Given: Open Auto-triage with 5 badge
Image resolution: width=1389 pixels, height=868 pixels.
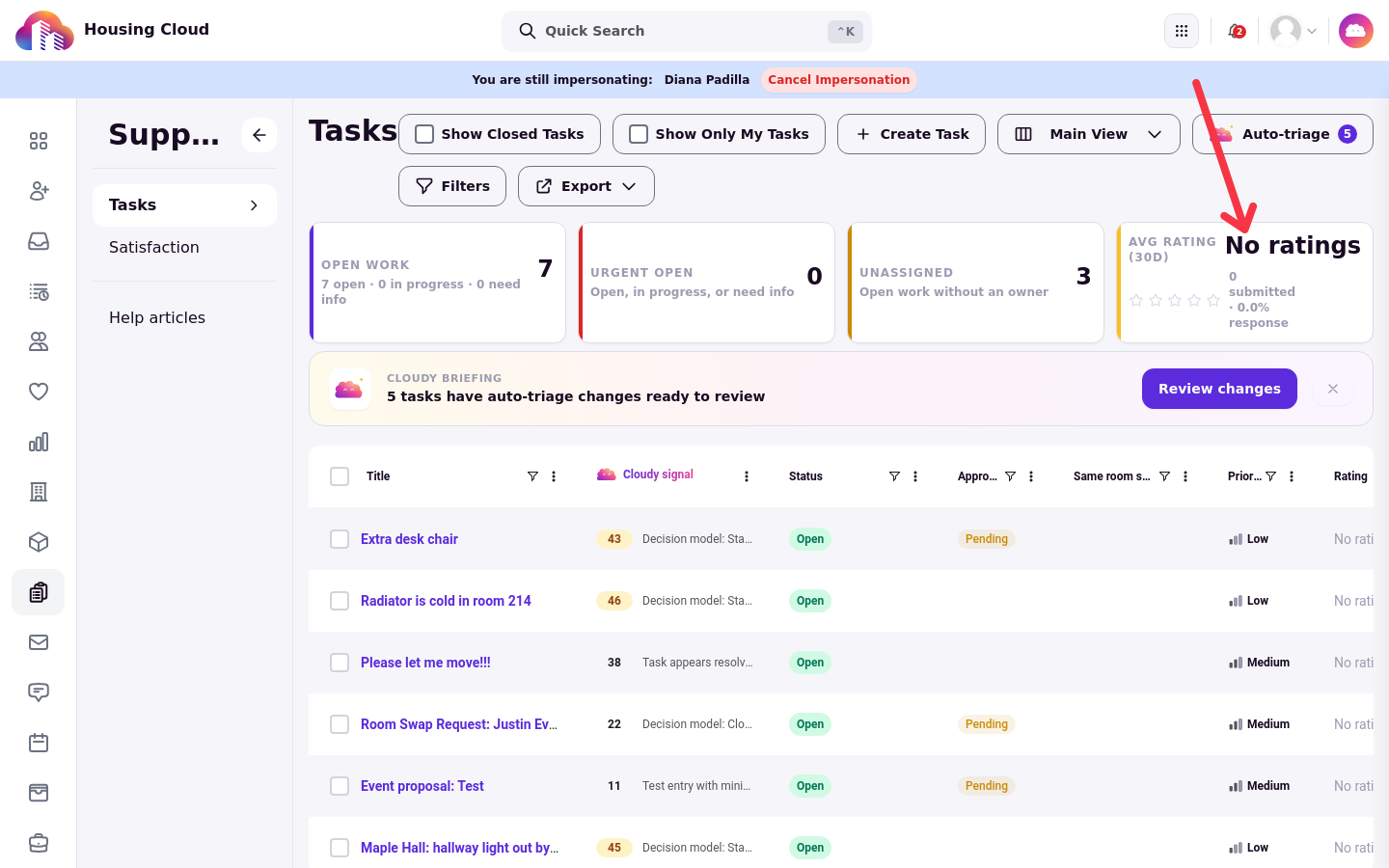Looking at the screenshot, I should (x=1283, y=134).
